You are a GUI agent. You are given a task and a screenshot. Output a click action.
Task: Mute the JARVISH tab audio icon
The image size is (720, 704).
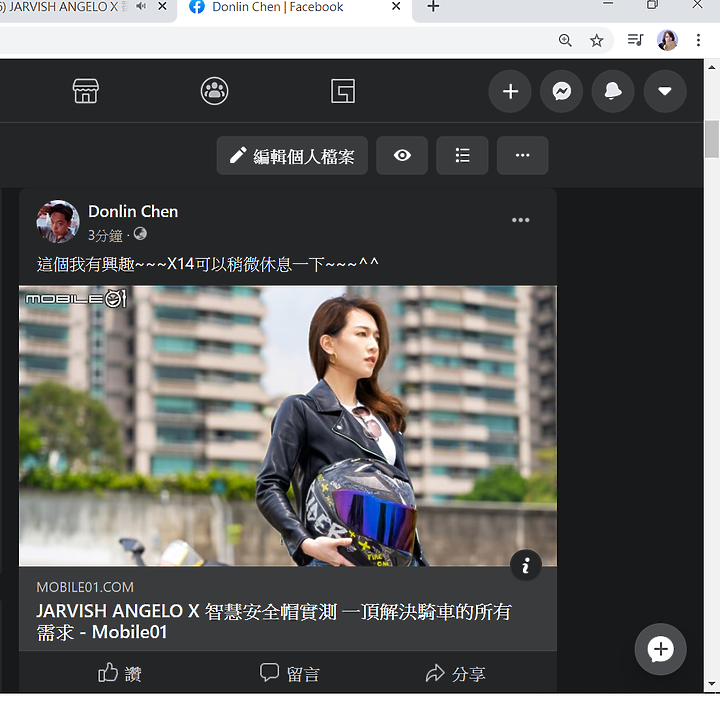[141, 6]
